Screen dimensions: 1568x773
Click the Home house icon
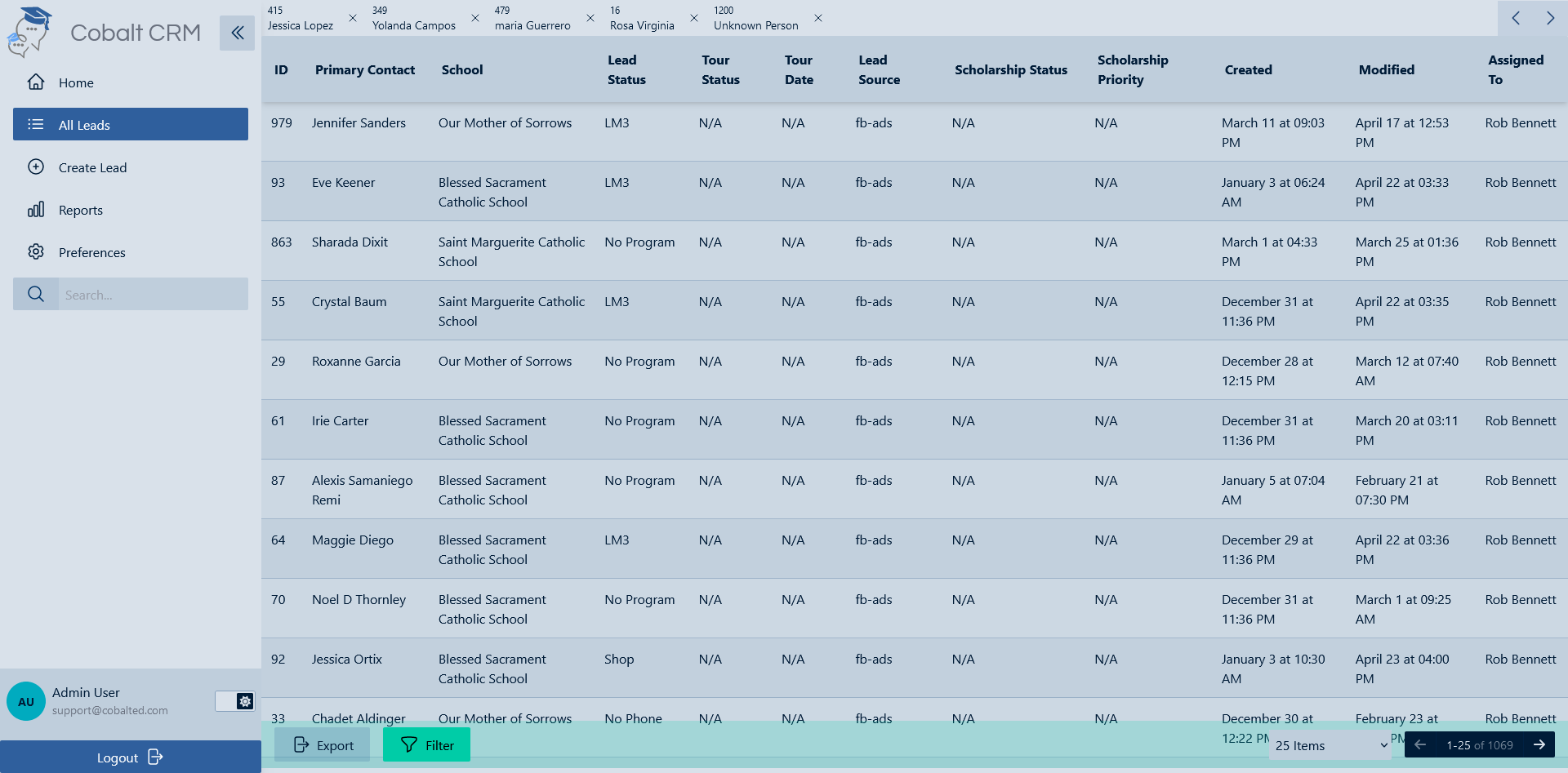pyautogui.click(x=36, y=82)
